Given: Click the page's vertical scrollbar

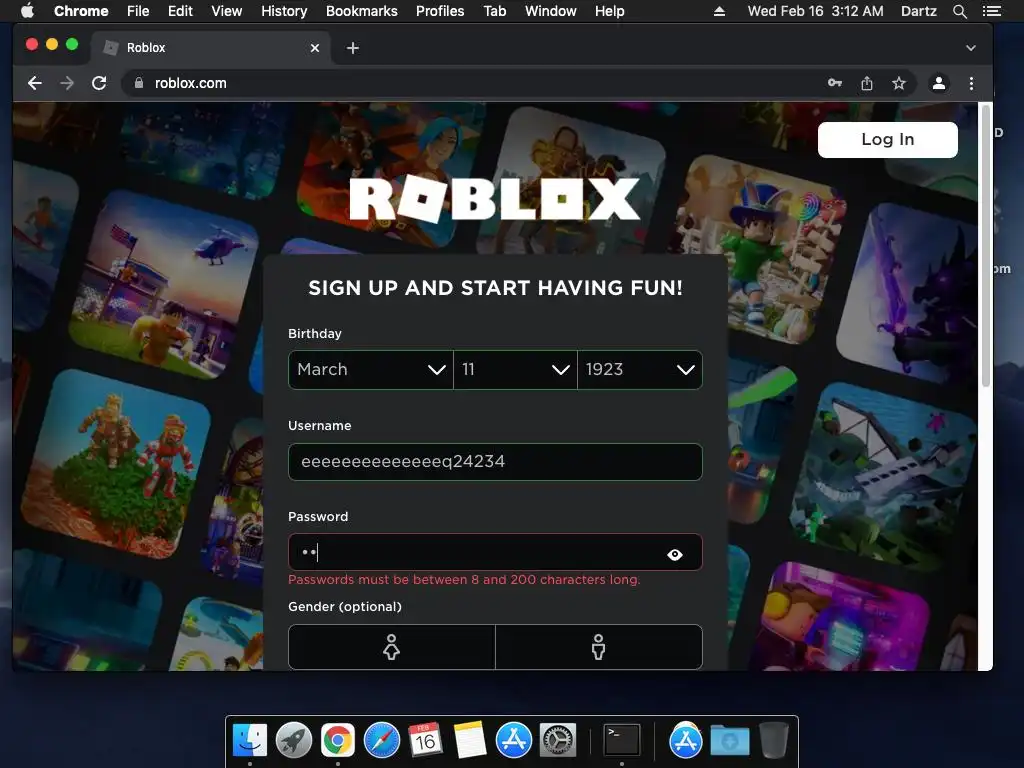Looking at the screenshot, I should coord(985,248).
